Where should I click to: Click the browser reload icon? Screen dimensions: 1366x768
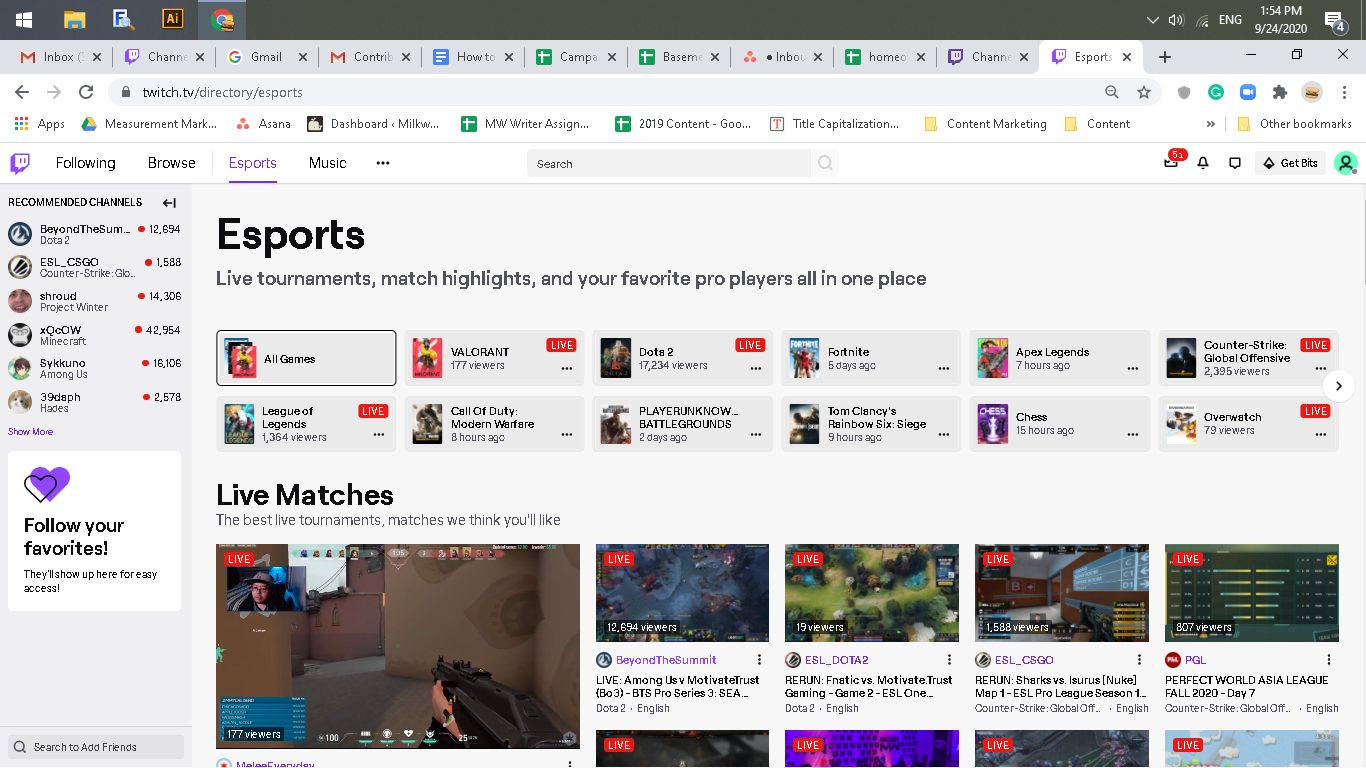(x=86, y=92)
